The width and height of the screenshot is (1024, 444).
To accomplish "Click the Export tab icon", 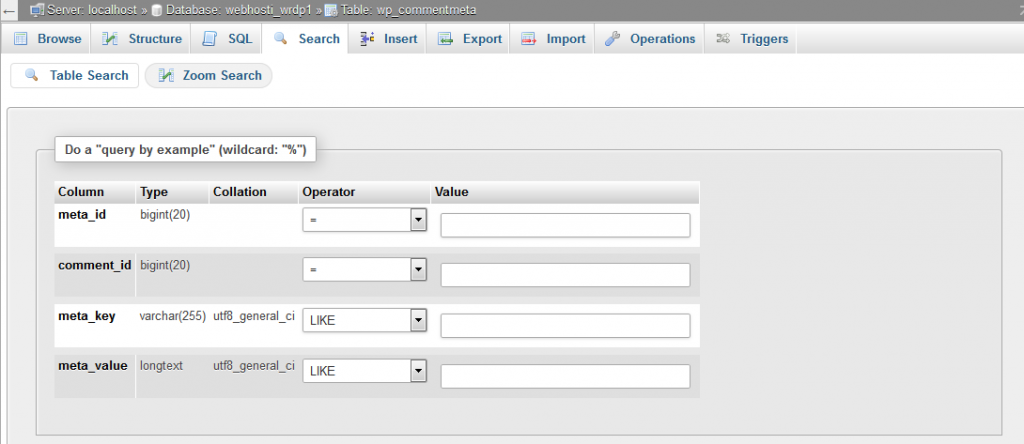I will [x=445, y=39].
